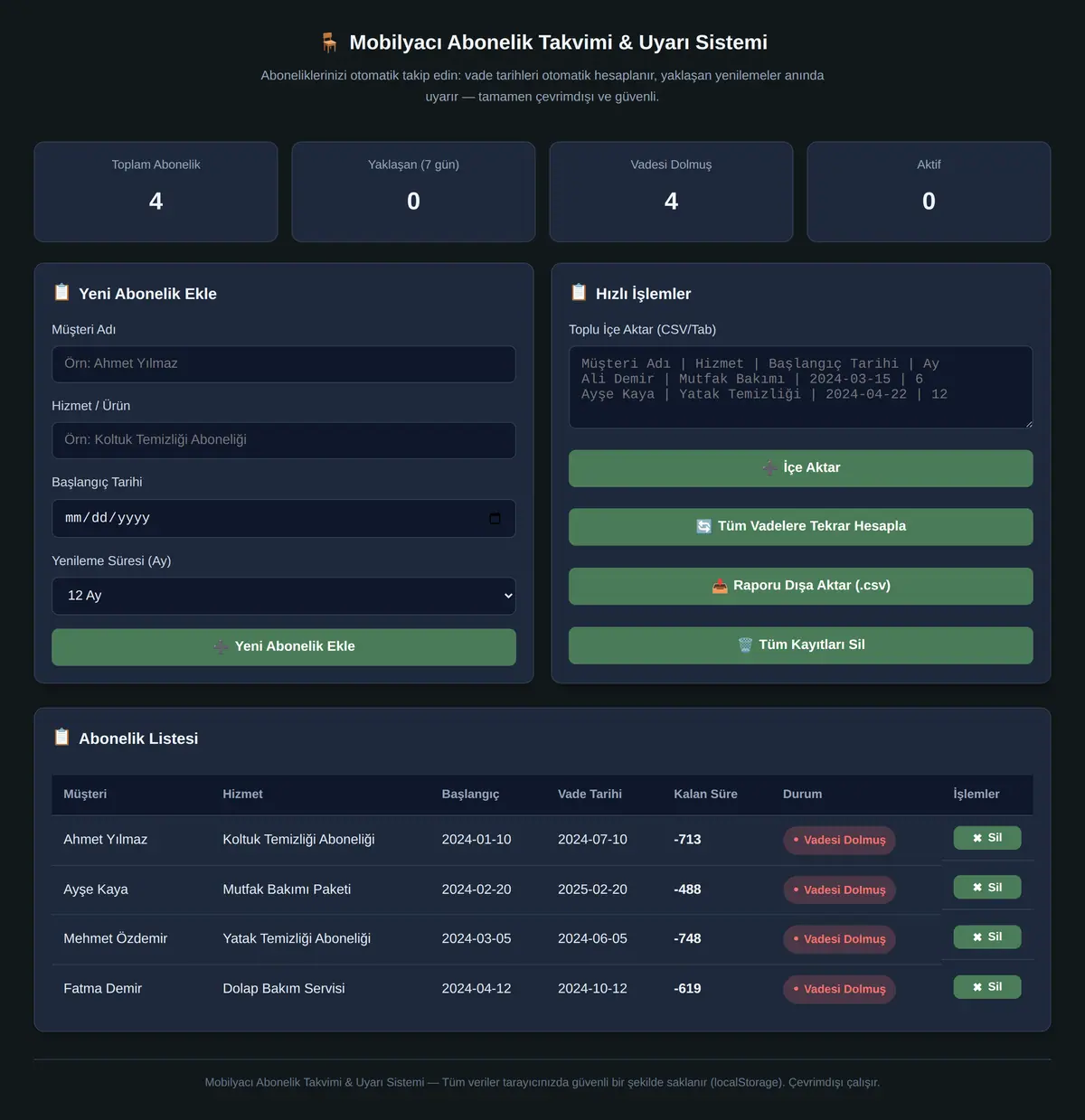Click the -488 remaining days value
The width and height of the screenshot is (1085, 1120).
click(x=687, y=889)
